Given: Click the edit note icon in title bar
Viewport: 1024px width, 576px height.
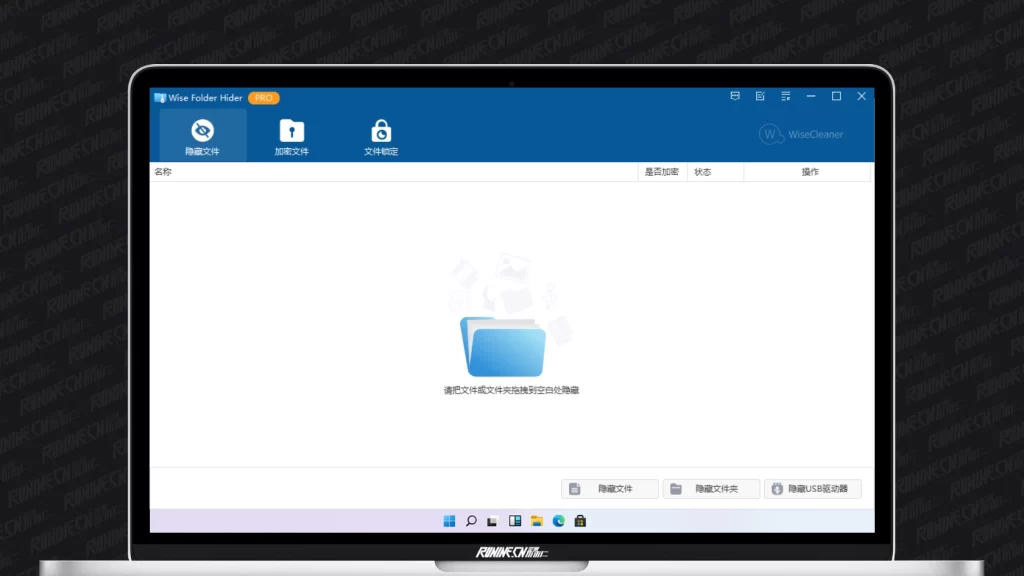Looking at the screenshot, I should pos(760,97).
